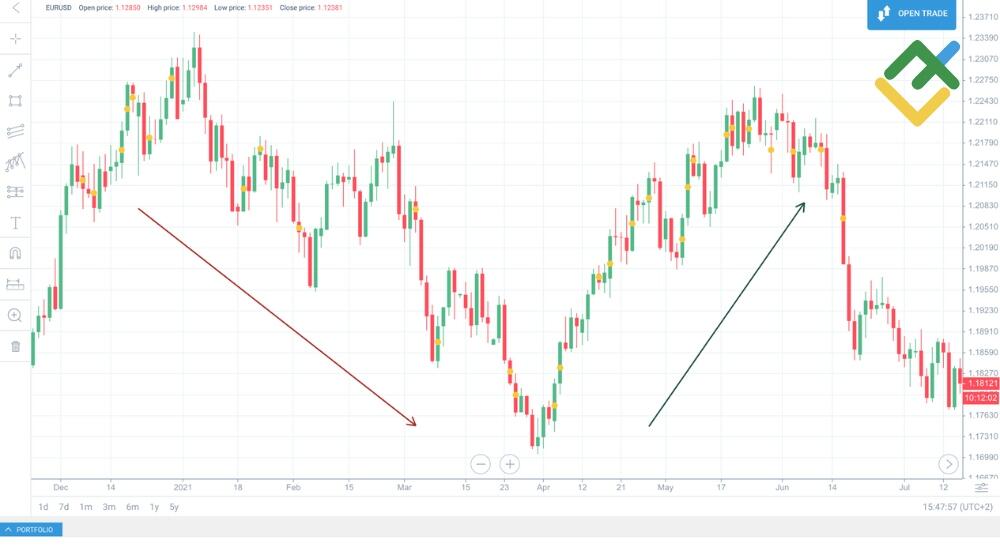Toggle the magnet snap mode
Image resolution: width=1000 pixels, height=545 pixels.
pos(15,254)
